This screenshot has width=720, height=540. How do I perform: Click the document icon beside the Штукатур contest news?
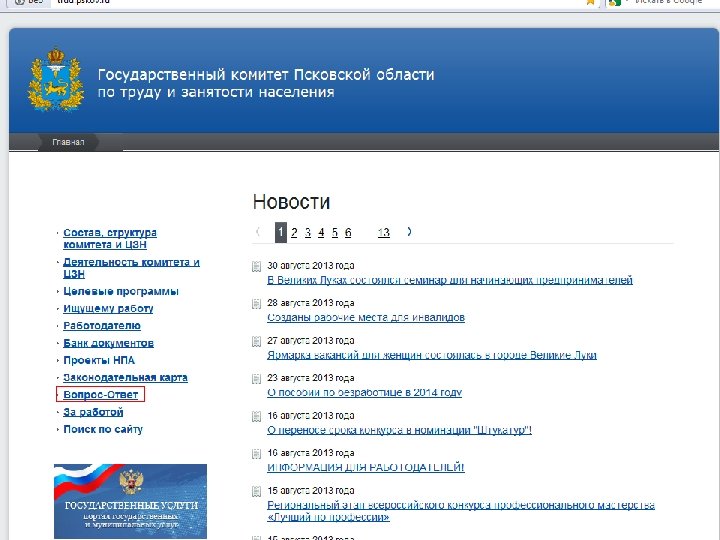pos(256,416)
